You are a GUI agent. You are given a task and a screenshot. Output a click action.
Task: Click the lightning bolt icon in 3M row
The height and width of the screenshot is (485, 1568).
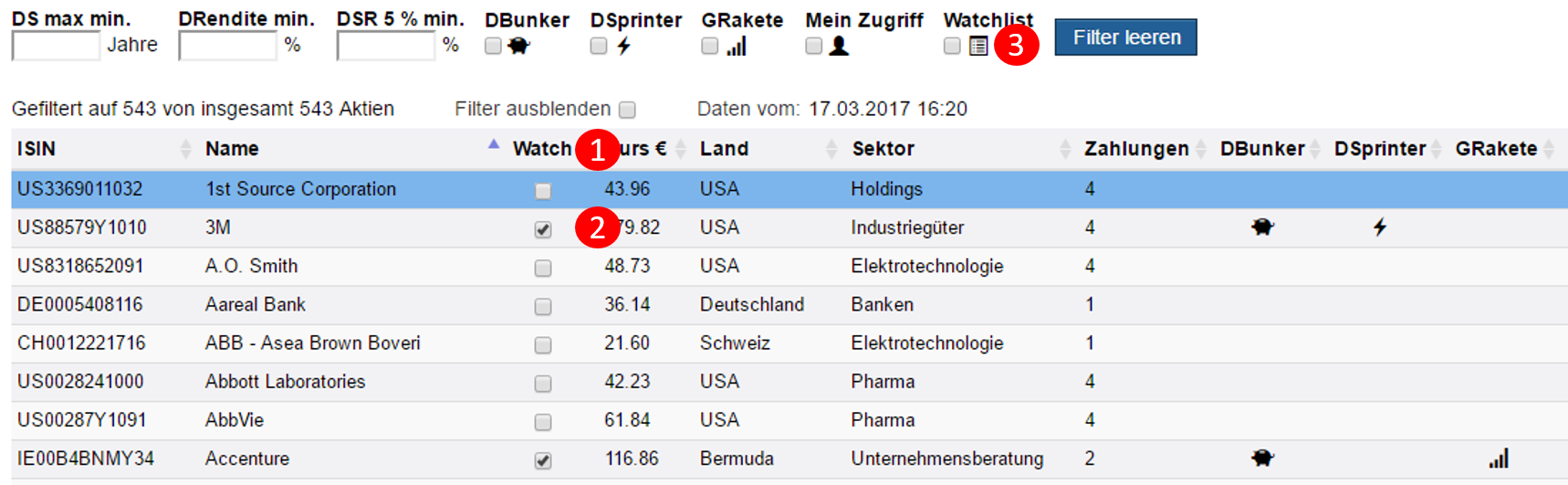pyautogui.click(x=1380, y=227)
